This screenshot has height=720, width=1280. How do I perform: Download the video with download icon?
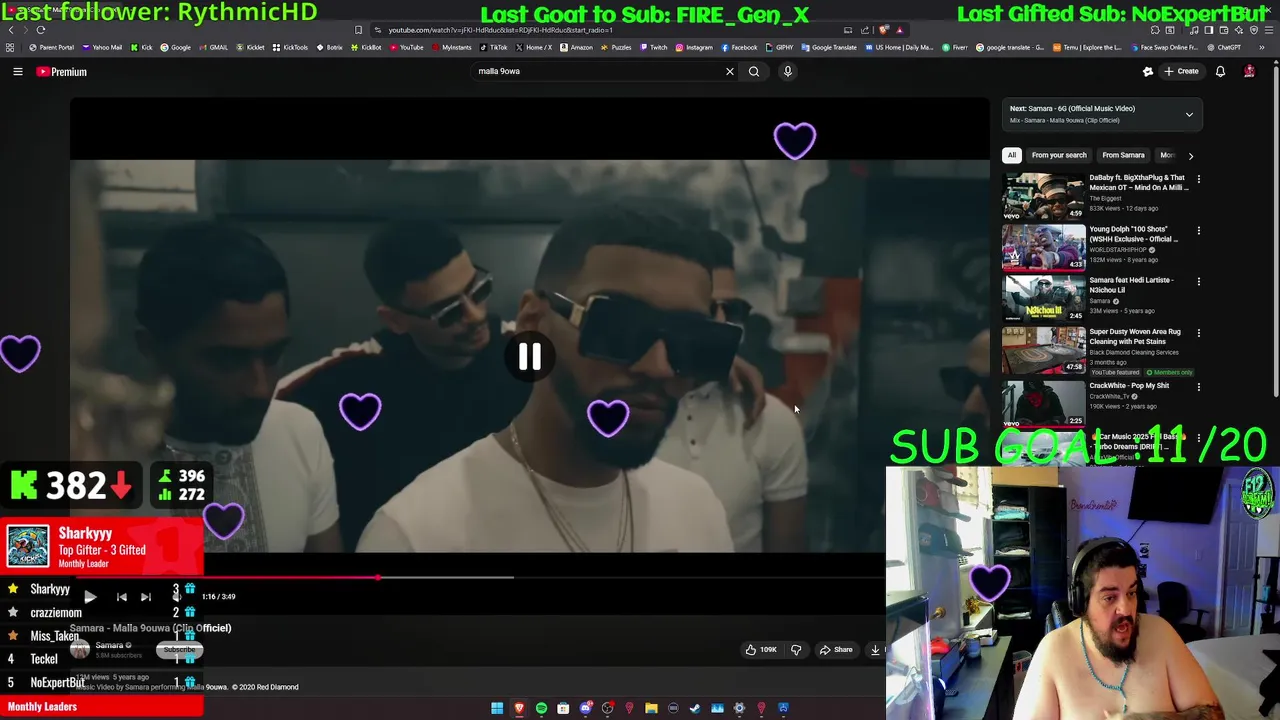[875, 650]
